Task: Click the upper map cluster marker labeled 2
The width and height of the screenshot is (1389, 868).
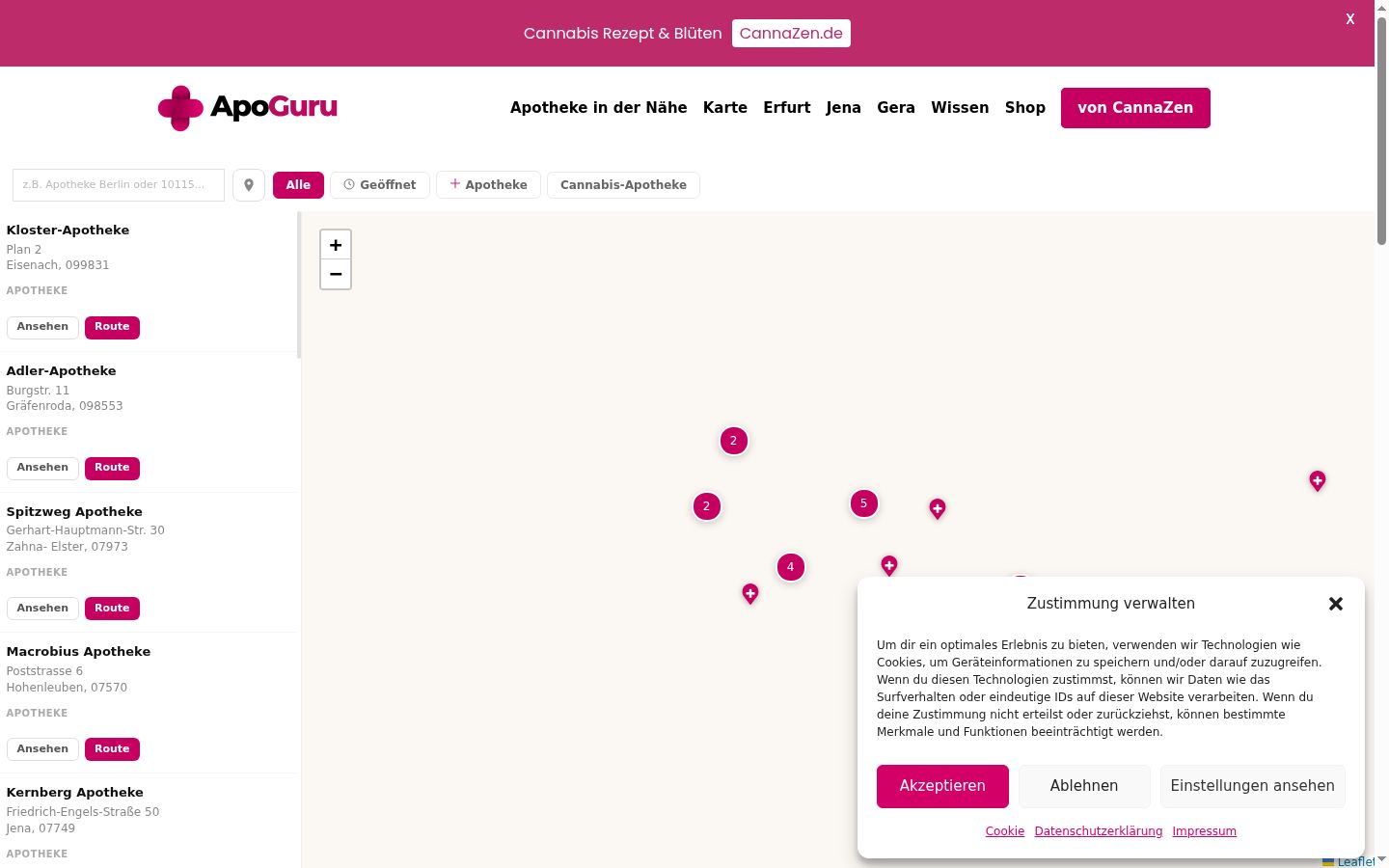Action: [x=734, y=441]
